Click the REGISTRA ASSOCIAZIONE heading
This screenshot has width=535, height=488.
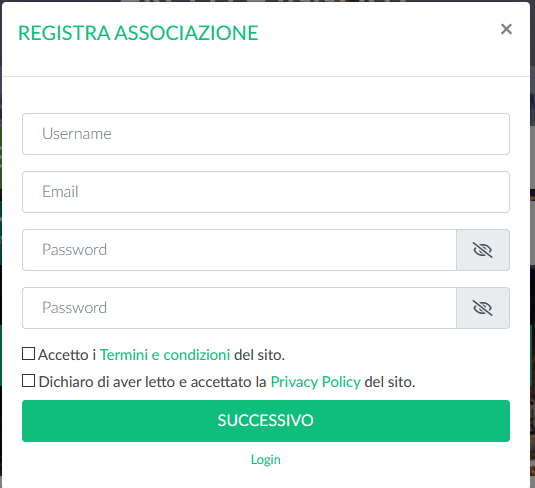coord(138,33)
